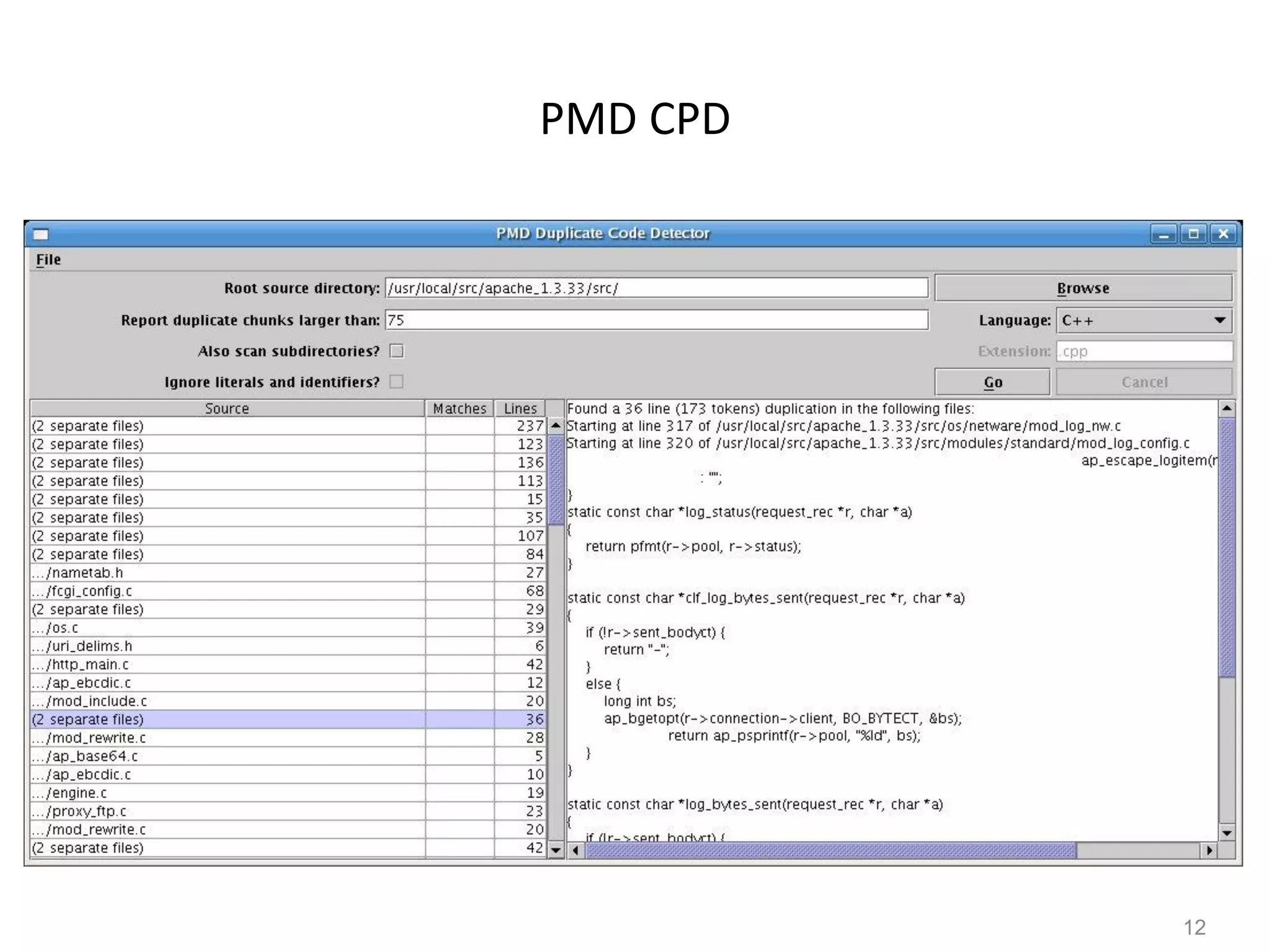The width and height of the screenshot is (1270, 952).
Task: Select the .../mod_rewrite.c row with 20 lines
Action: click(288, 829)
